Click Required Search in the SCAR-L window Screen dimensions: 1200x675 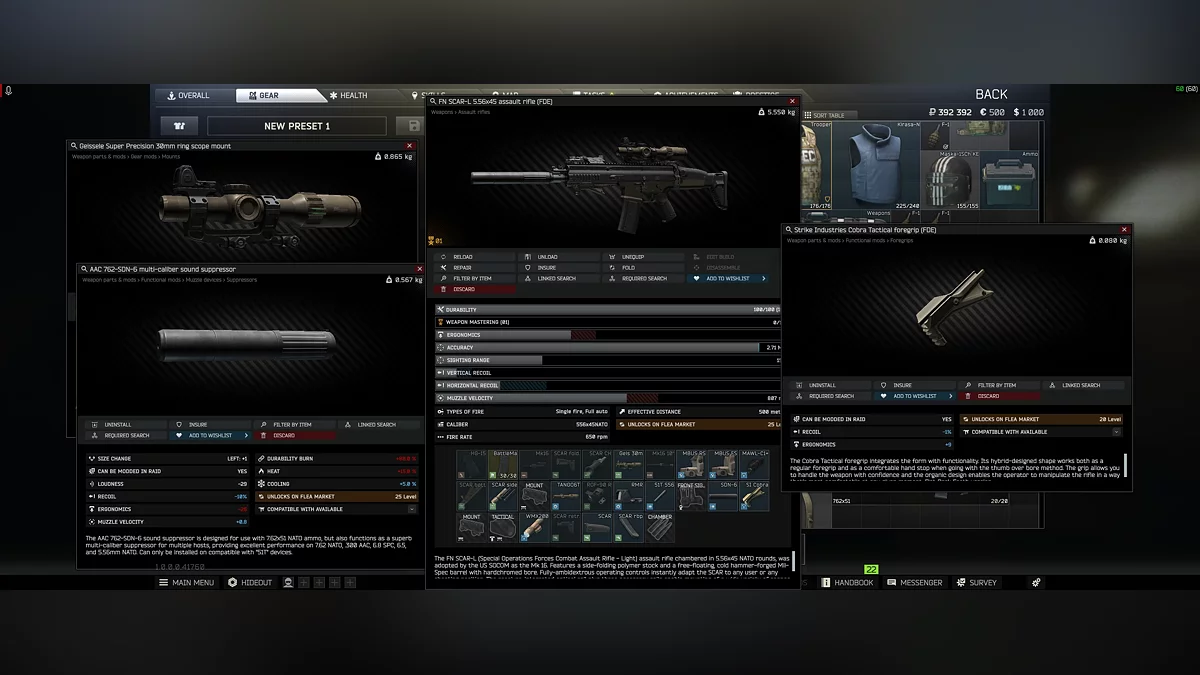tap(643, 278)
